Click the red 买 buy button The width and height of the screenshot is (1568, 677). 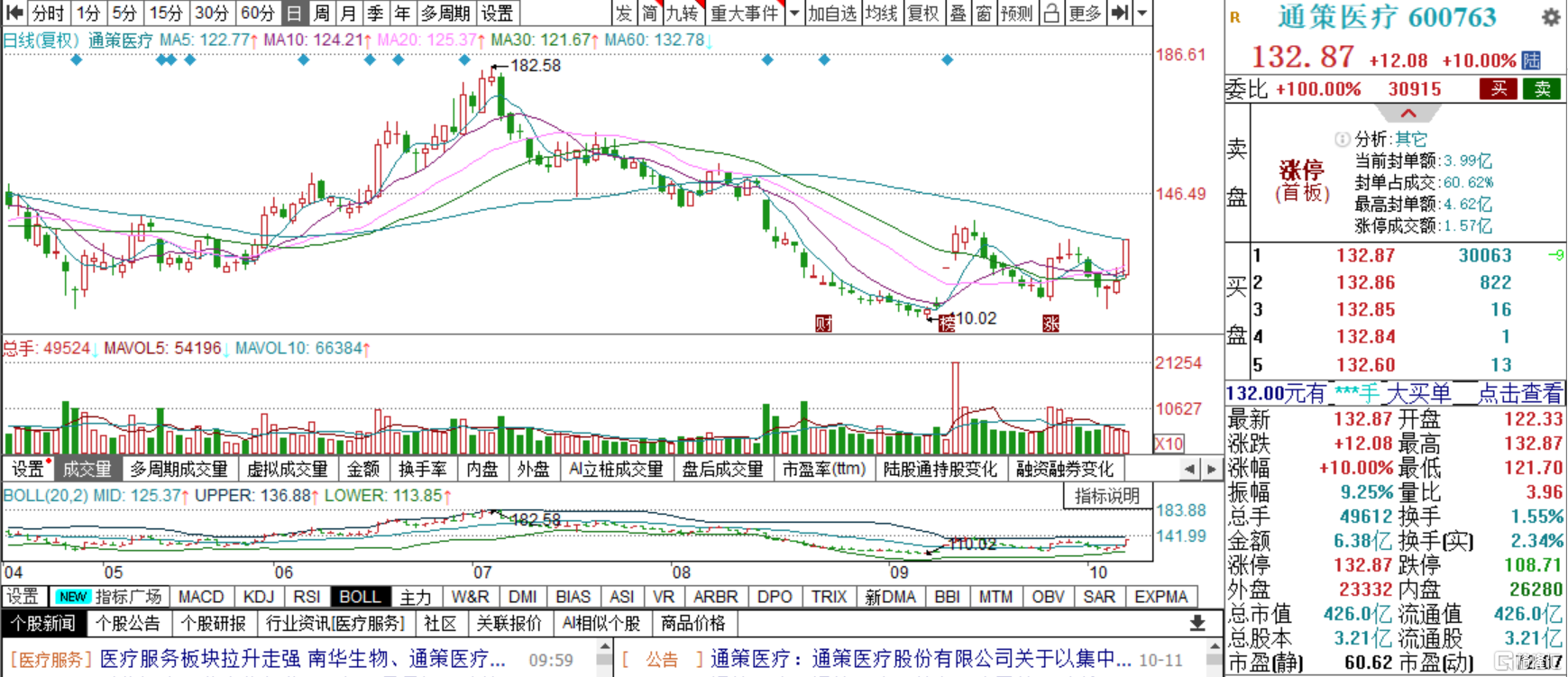1499,88
